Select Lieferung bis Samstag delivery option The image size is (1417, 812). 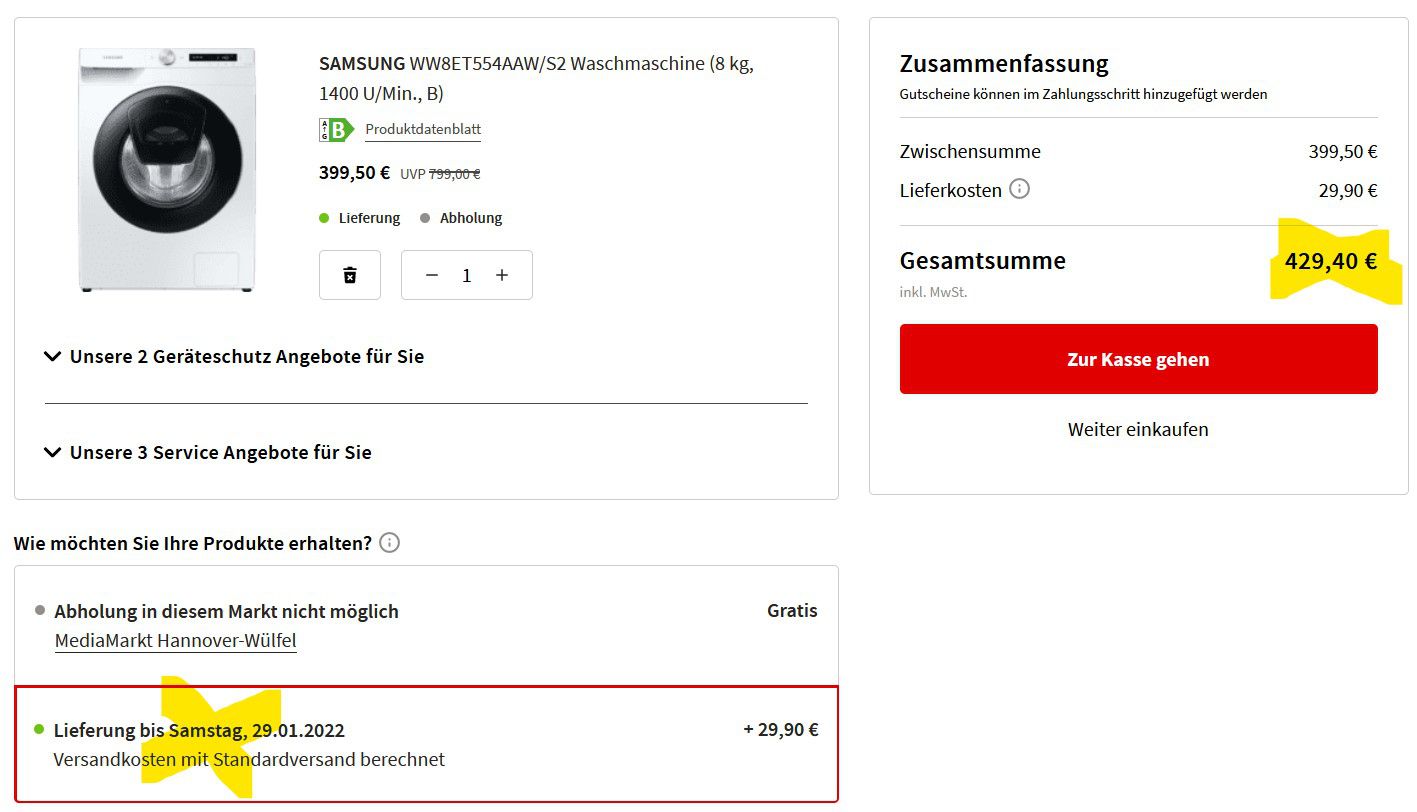(427, 744)
